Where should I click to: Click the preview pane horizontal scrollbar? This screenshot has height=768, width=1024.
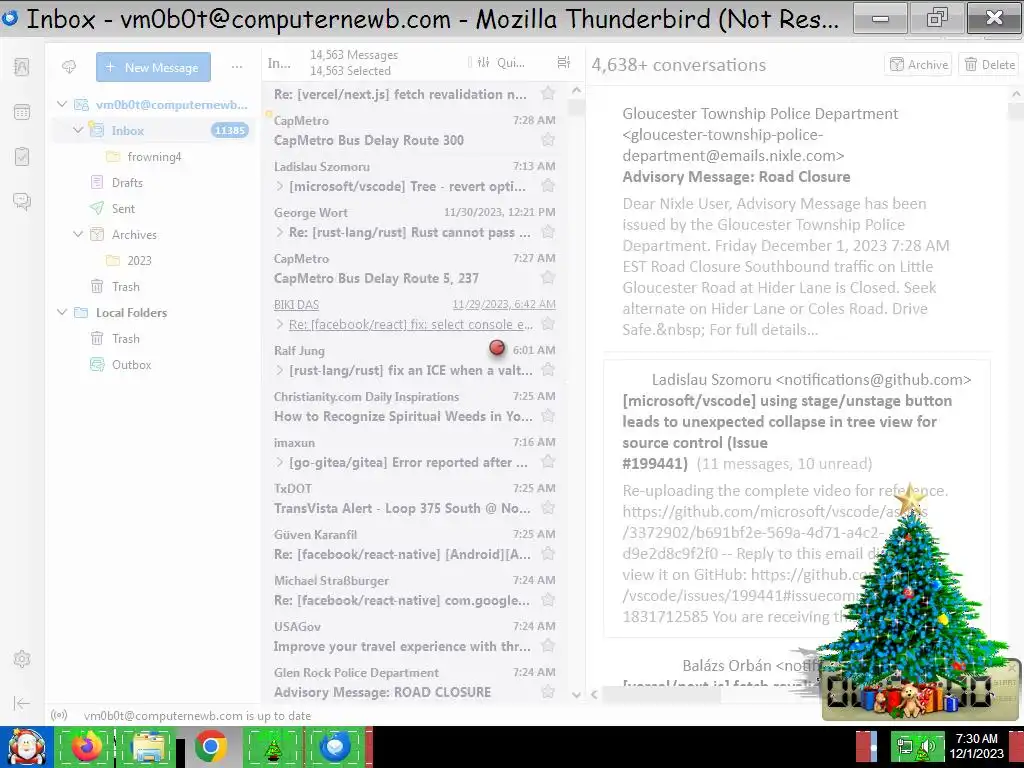pyautogui.click(x=661, y=694)
